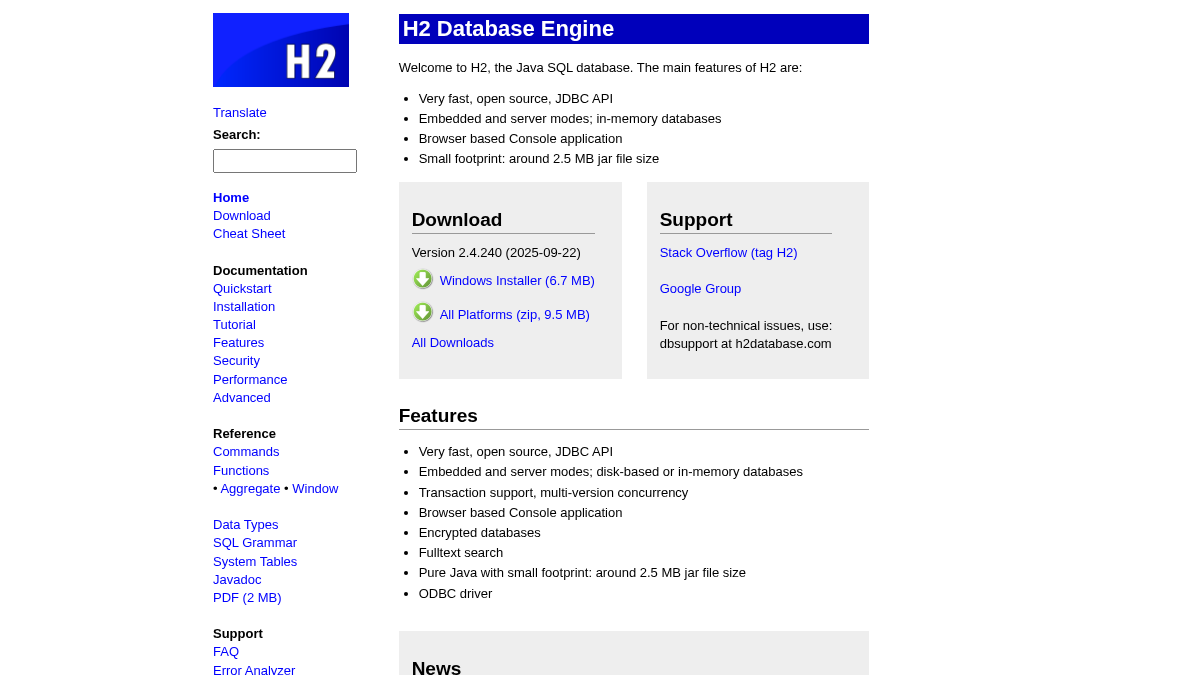This screenshot has height=675, width=1200.
Task: Open Aggregate functions reference
Action: [250, 489]
